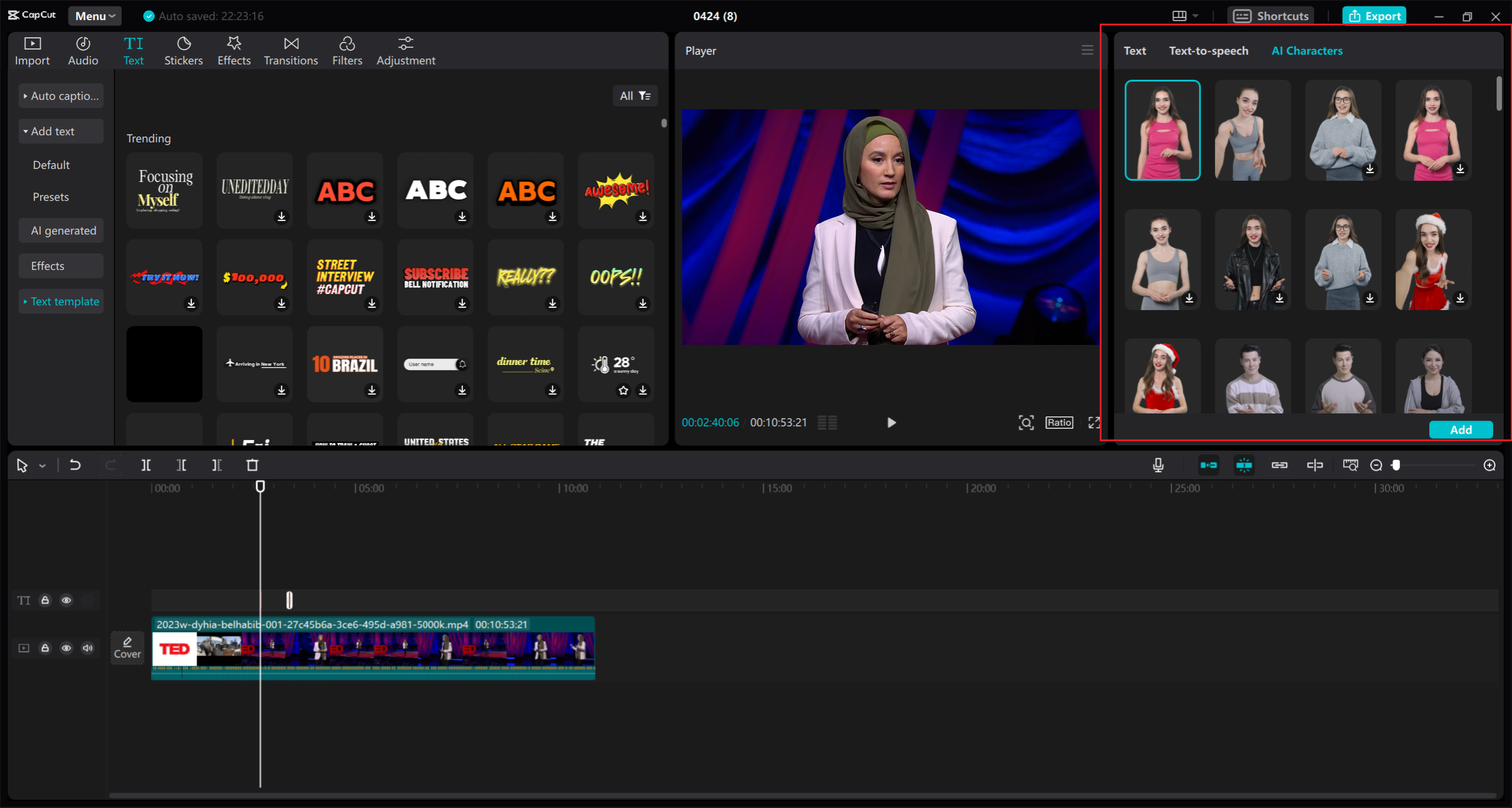Open the timeline cover thumbnail settings icon
The image size is (1512, 808).
click(x=1350, y=465)
